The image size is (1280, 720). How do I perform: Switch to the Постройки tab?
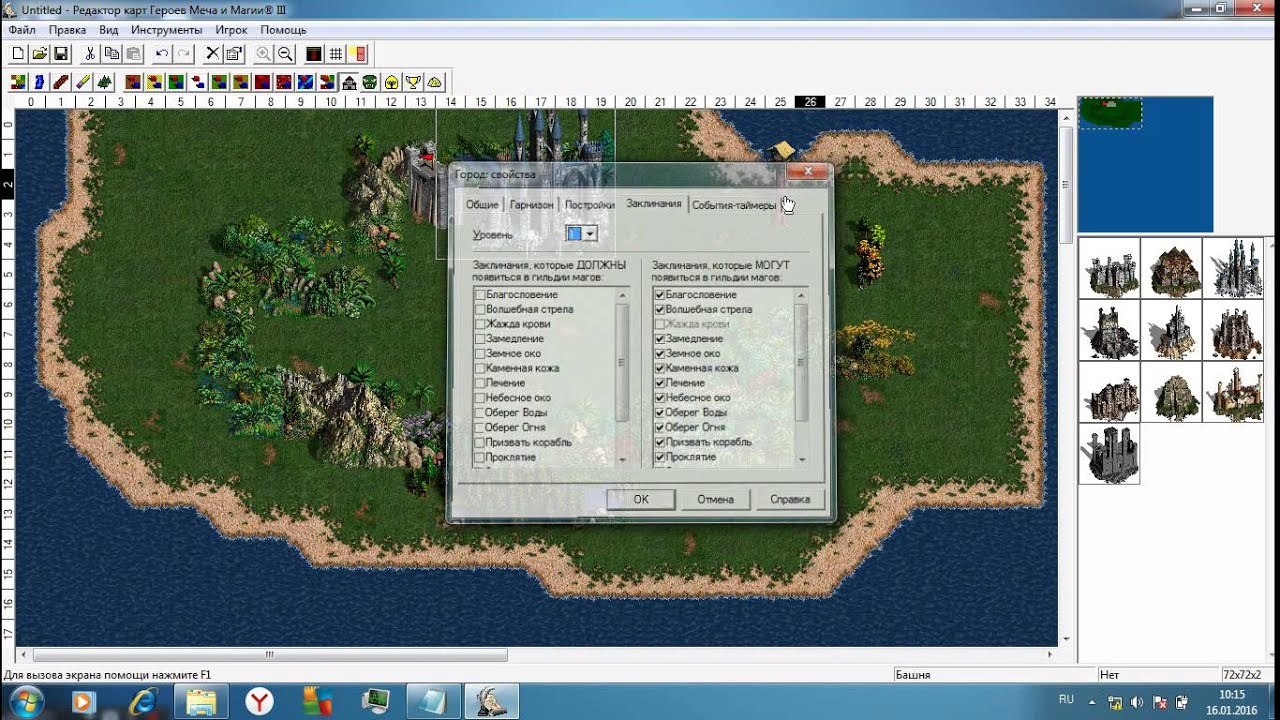point(589,205)
